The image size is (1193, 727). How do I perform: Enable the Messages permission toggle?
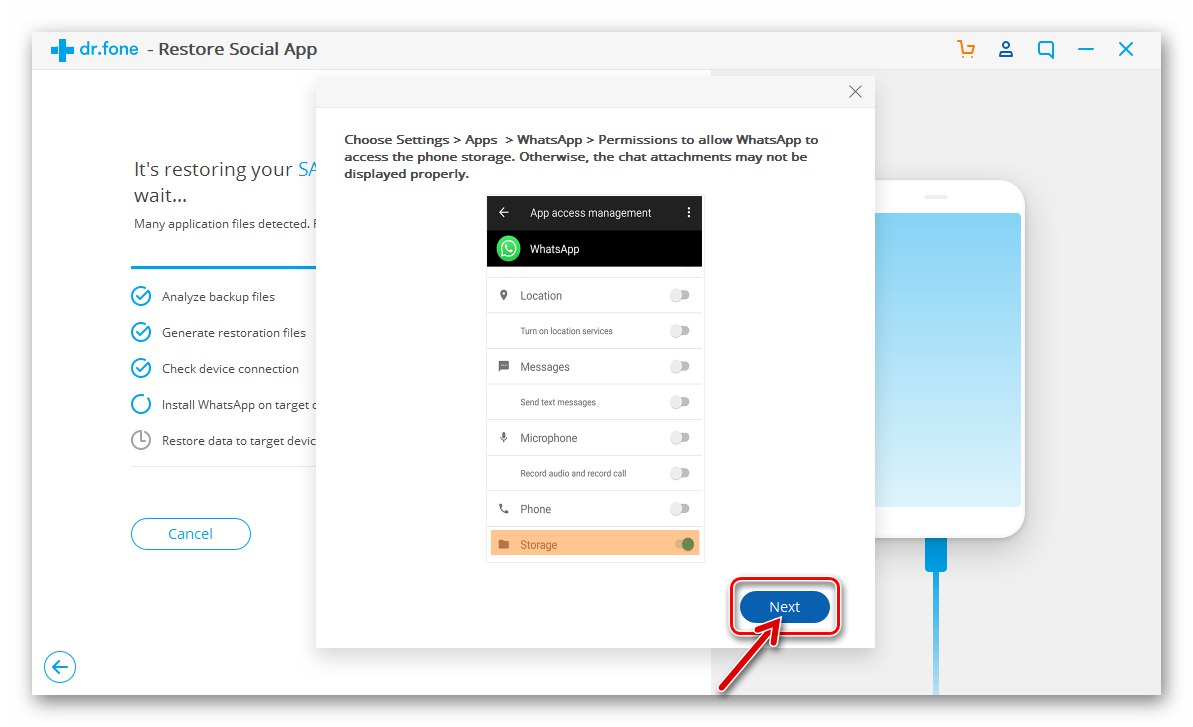point(681,366)
